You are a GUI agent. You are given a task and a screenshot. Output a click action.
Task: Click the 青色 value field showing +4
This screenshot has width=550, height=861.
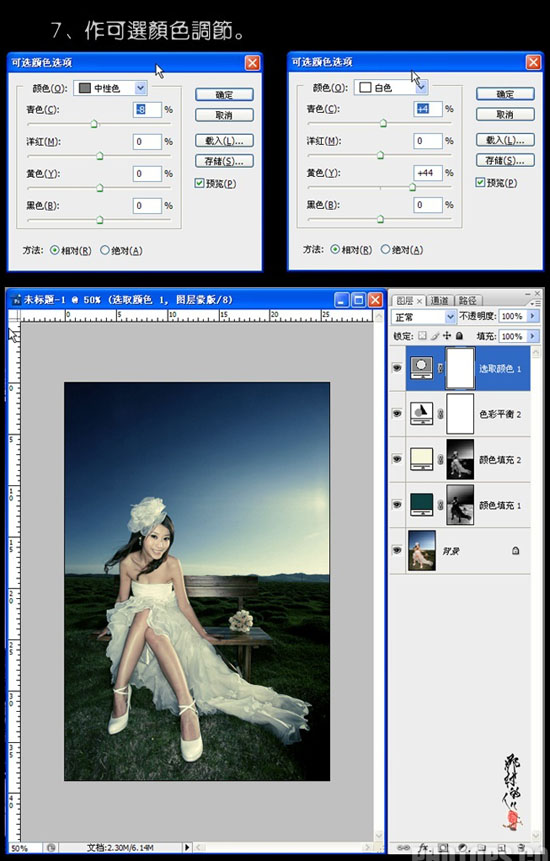point(428,109)
